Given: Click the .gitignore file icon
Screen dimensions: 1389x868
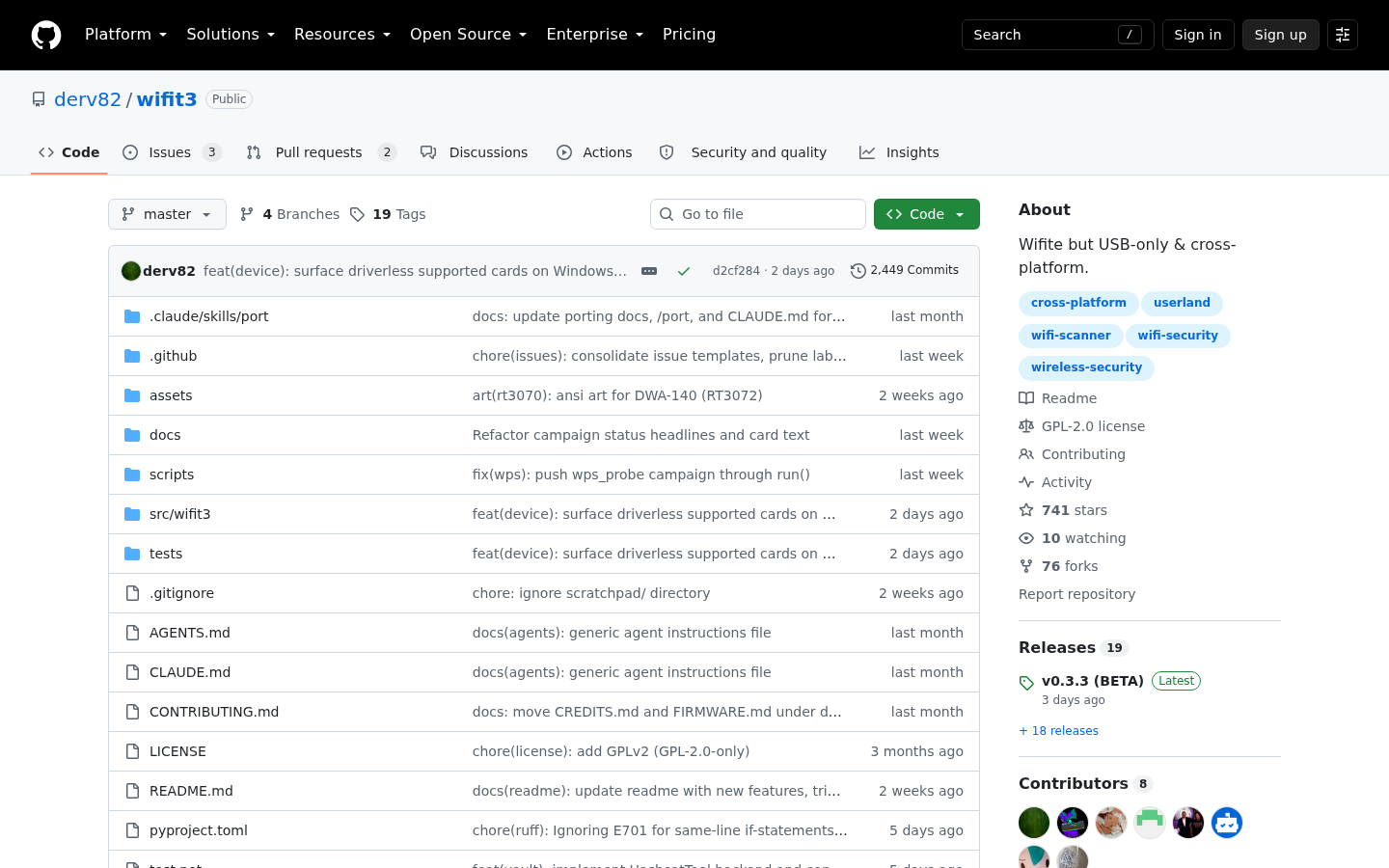Looking at the screenshot, I should tap(132, 593).
